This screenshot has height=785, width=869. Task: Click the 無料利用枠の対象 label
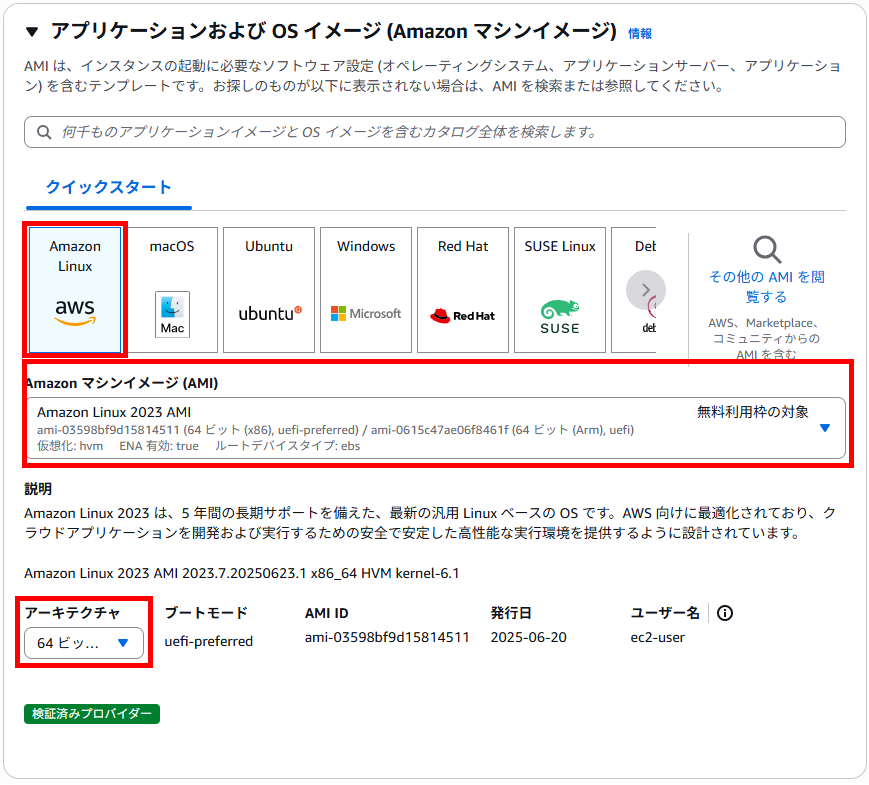[x=752, y=412]
